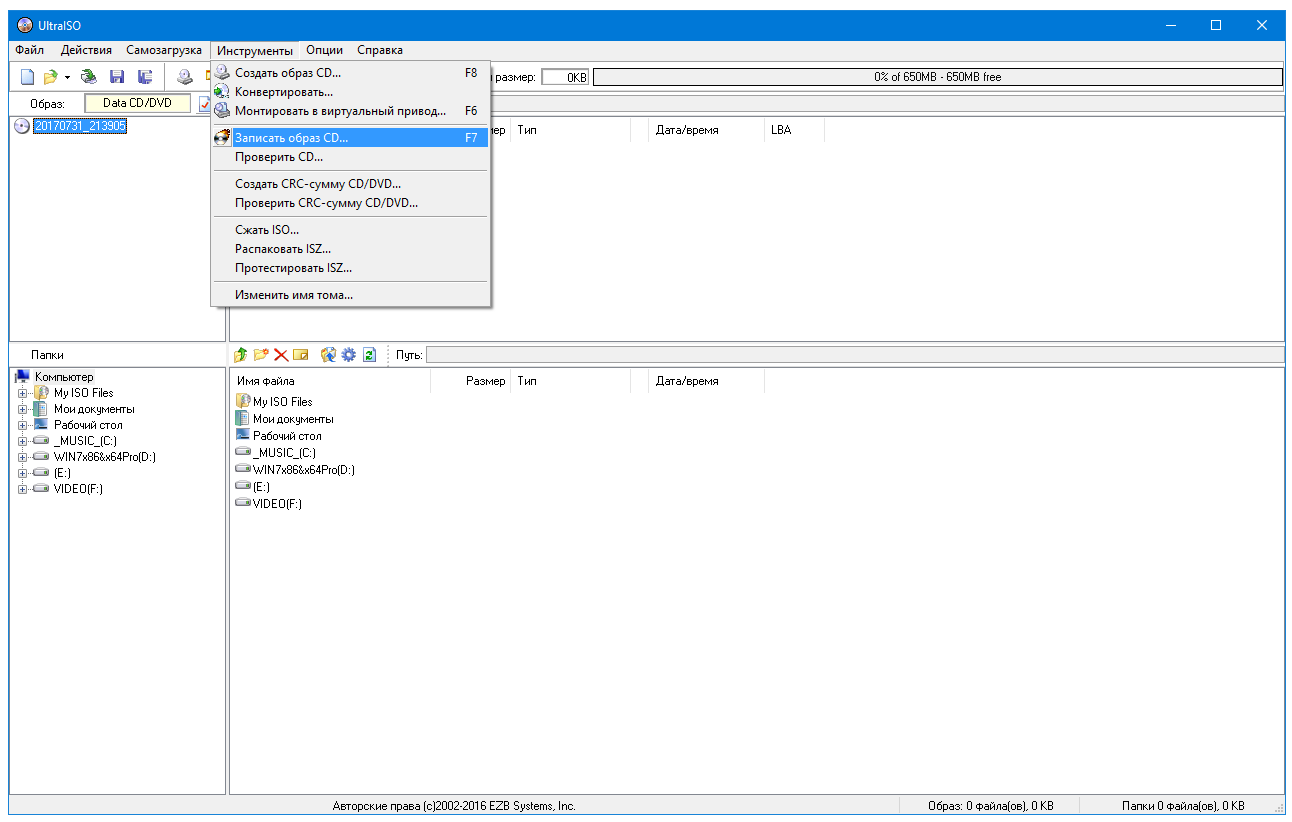Click the red X delete icon

coord(281,355)
